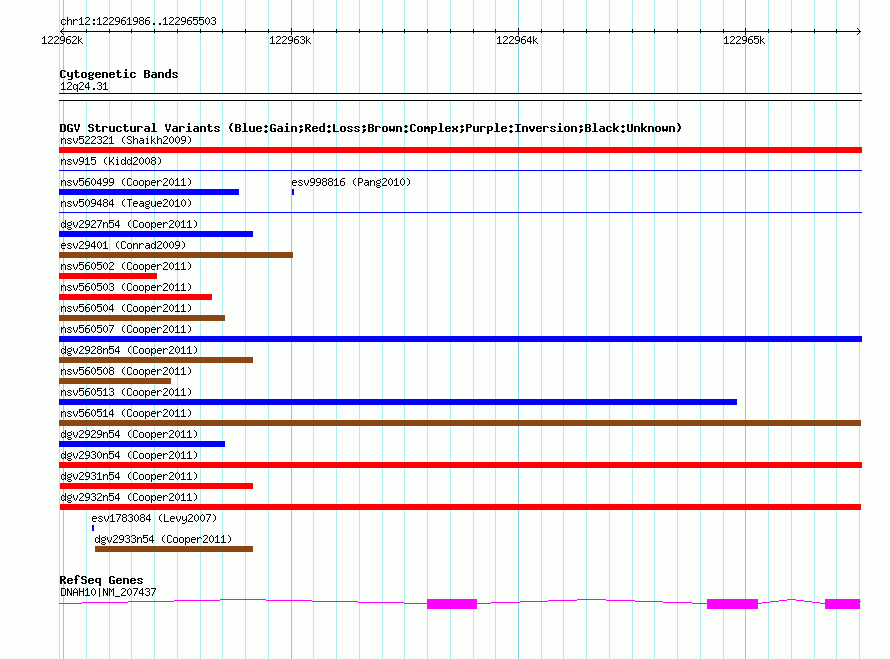The width and height of the screenshot is (890, 659).
Task: Click the 122962k ruler label
Action: click(62, 40)
